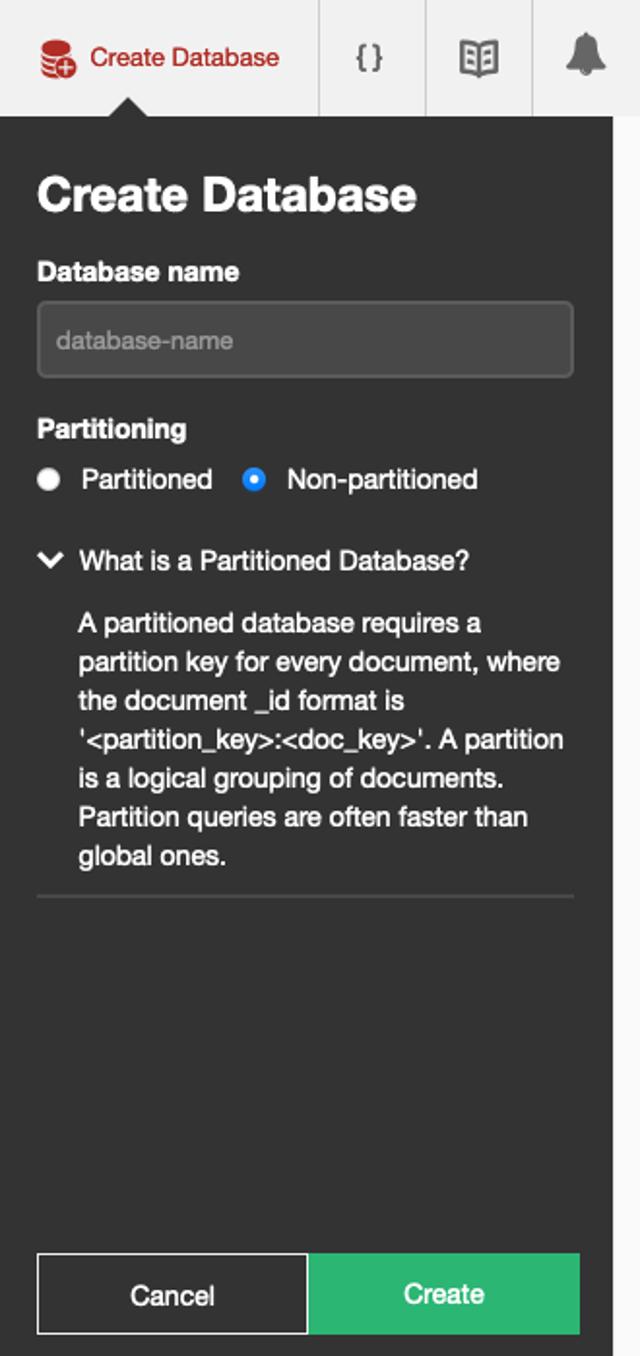640x1356 pixels.
Task: Cancel the database creation dialog
Action: [x=170, y=1293]
